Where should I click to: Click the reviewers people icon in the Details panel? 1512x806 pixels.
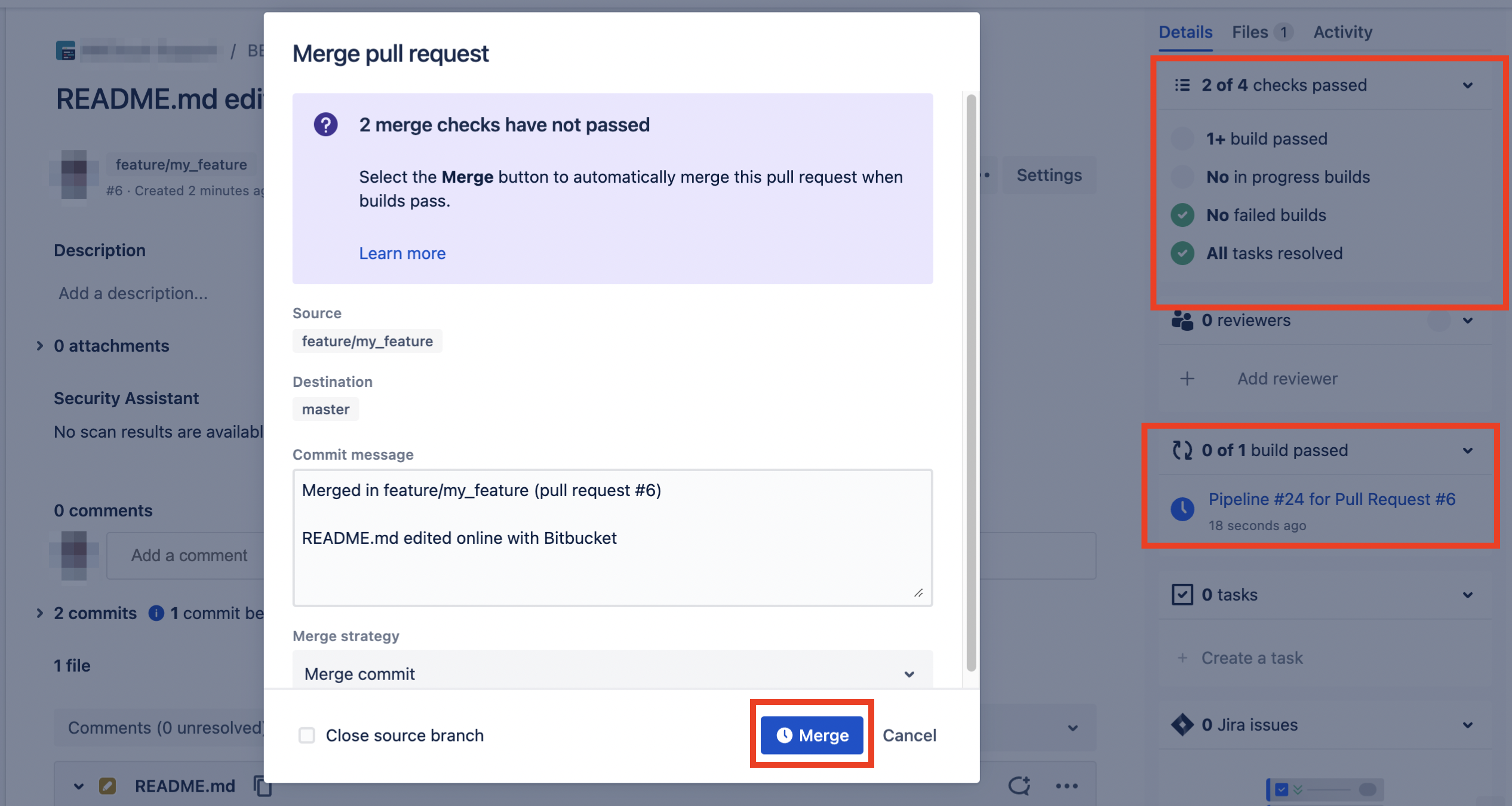tap(1183, 321)
